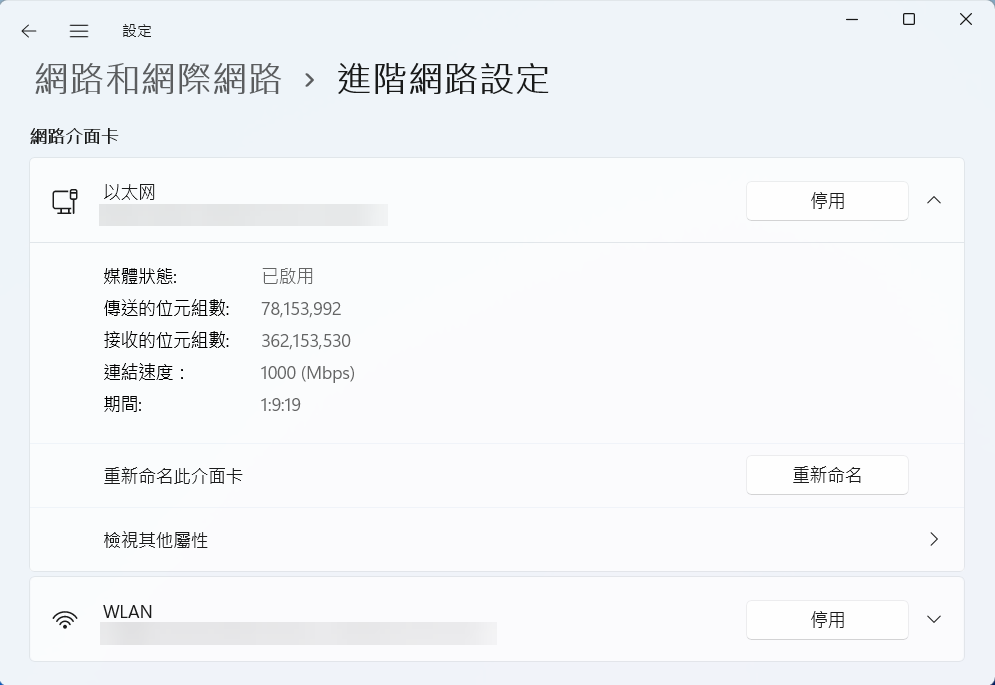Click the 設定 window title
Viewport: 995px width, 685px height.
(137, 30)
